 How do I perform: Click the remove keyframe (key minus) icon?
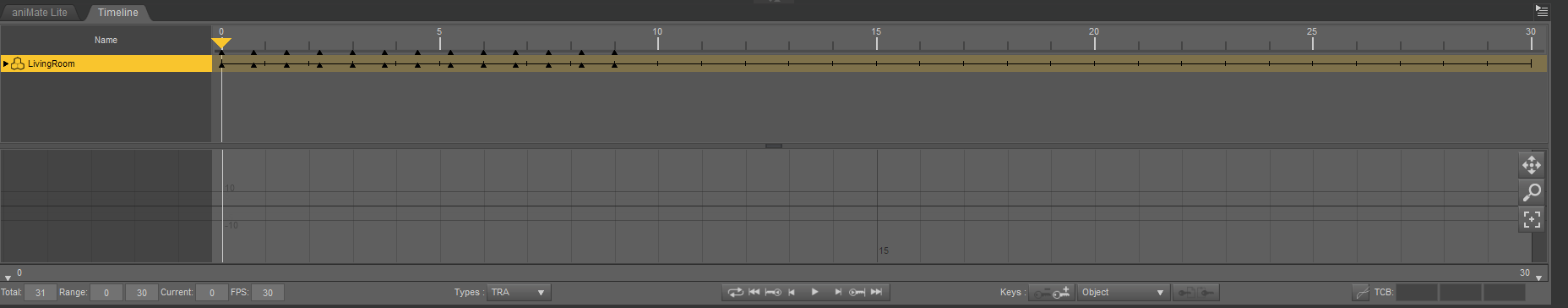pyautogui.click(x=1042, y=293)
